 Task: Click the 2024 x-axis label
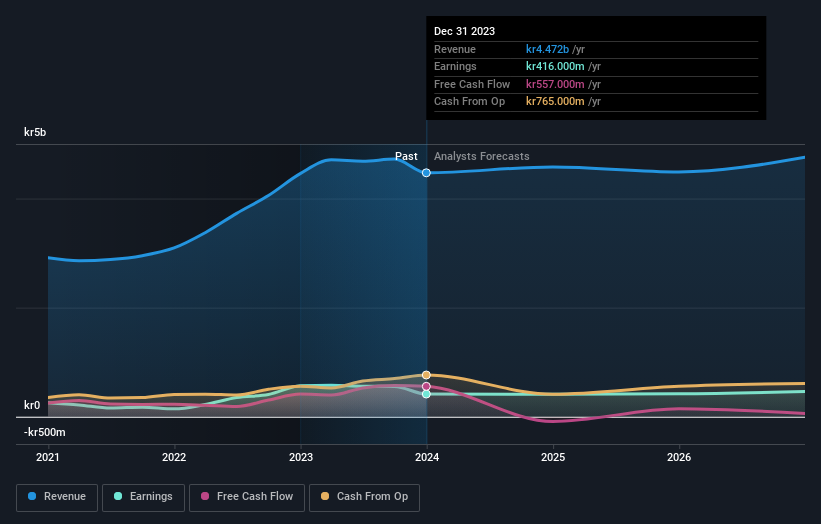tap(427, 457)
